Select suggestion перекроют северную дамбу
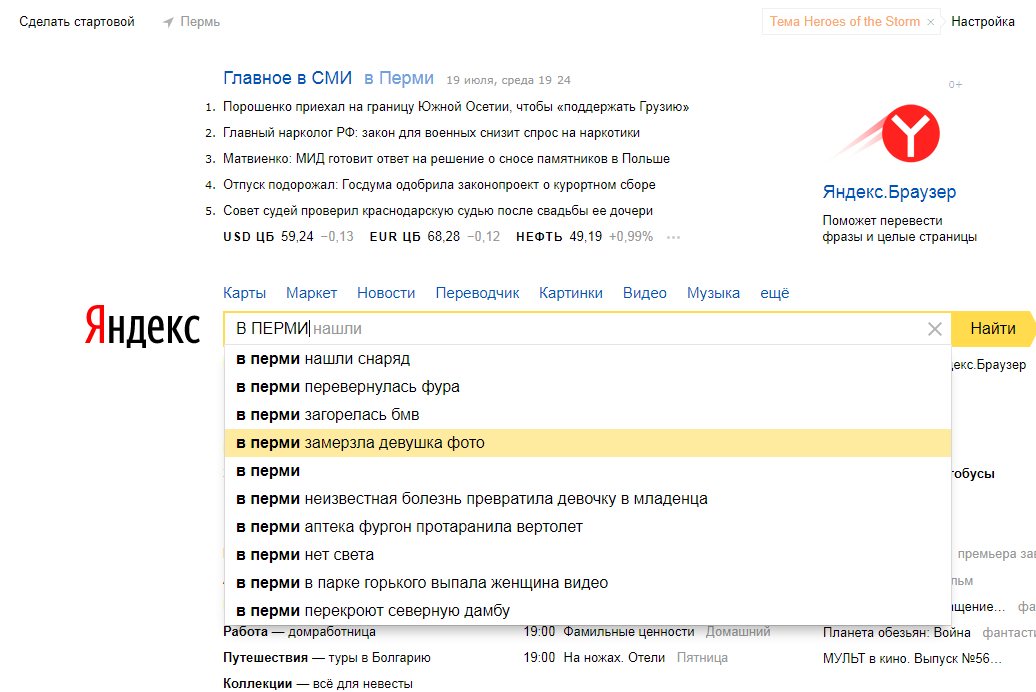 (x=587, y=611)
